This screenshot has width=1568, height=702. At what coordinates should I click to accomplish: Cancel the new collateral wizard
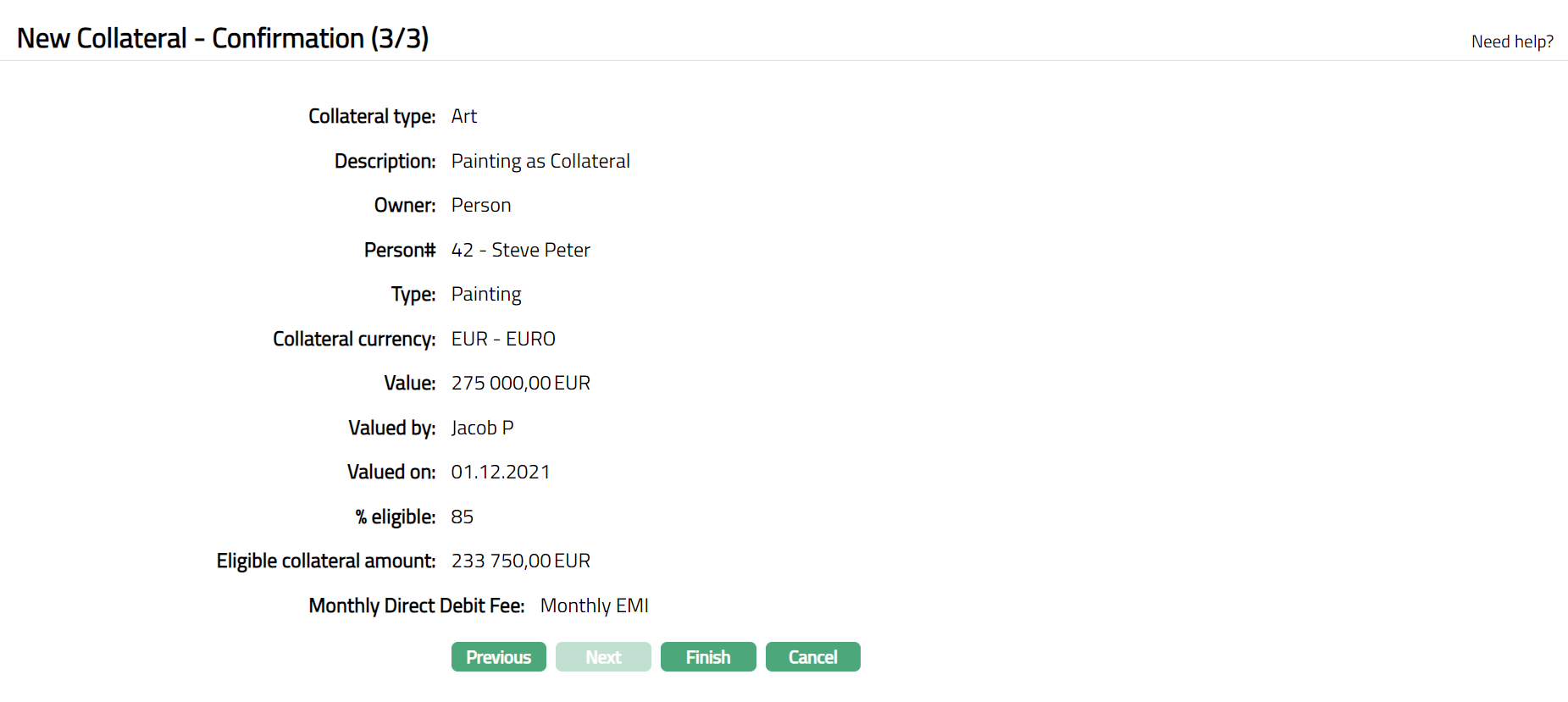coord(812,657)
